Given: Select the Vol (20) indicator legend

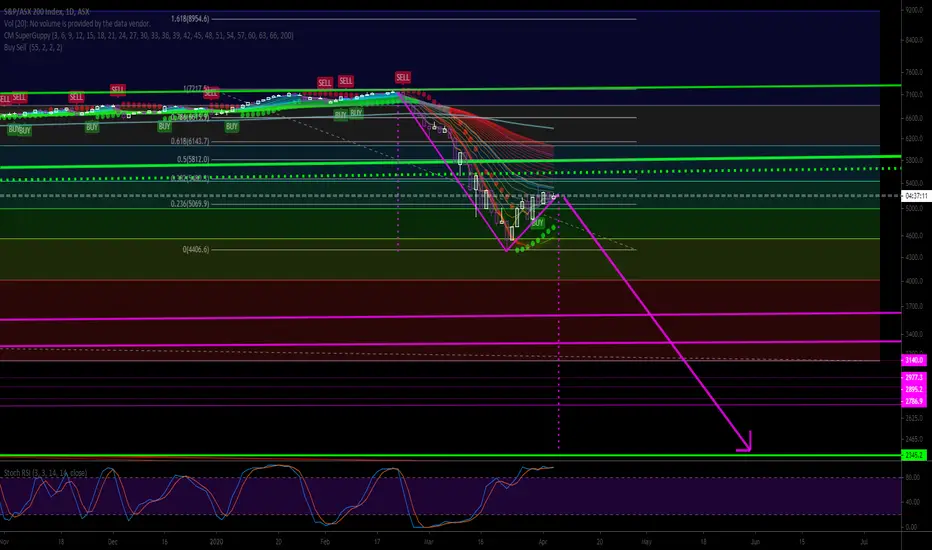Looking at the screenshot, I should tap(77, 24).
